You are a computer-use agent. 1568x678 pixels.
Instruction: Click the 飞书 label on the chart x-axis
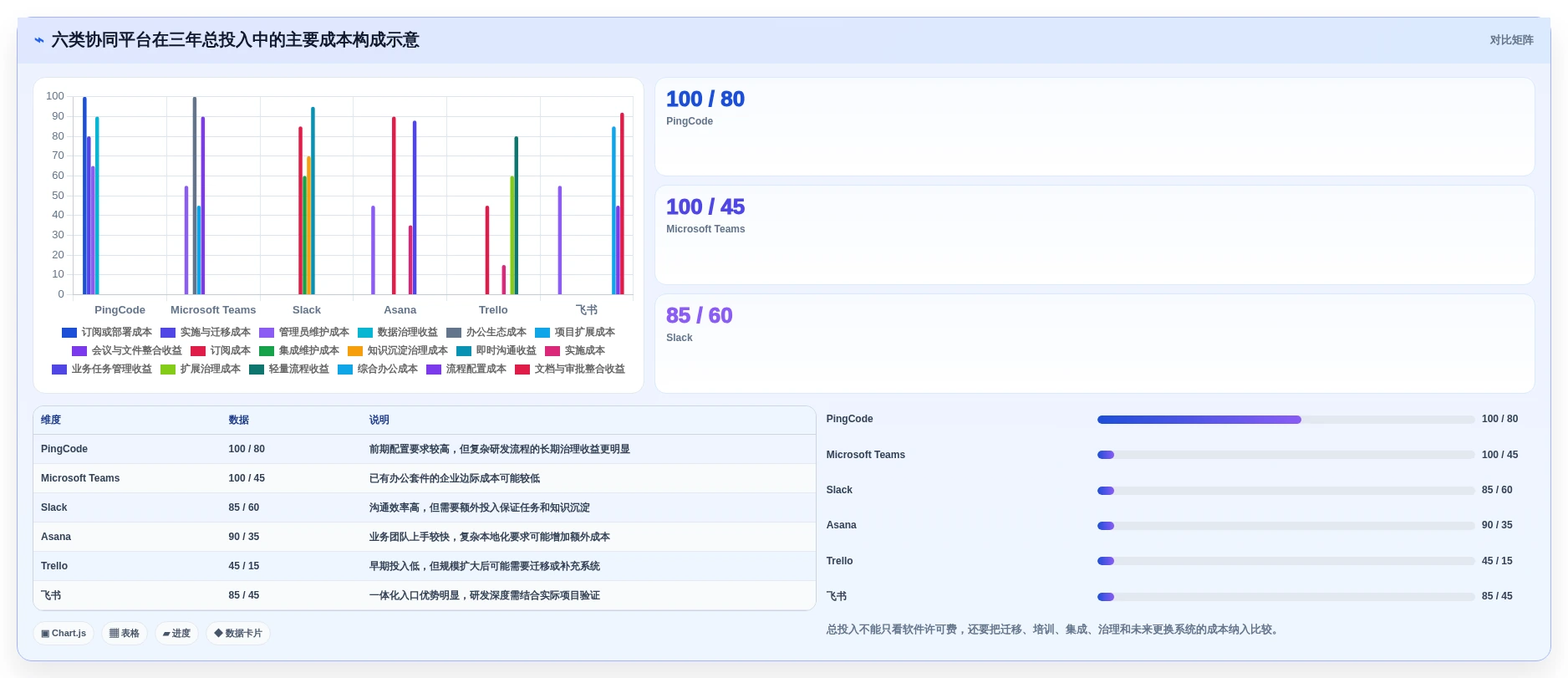[587, 310]
